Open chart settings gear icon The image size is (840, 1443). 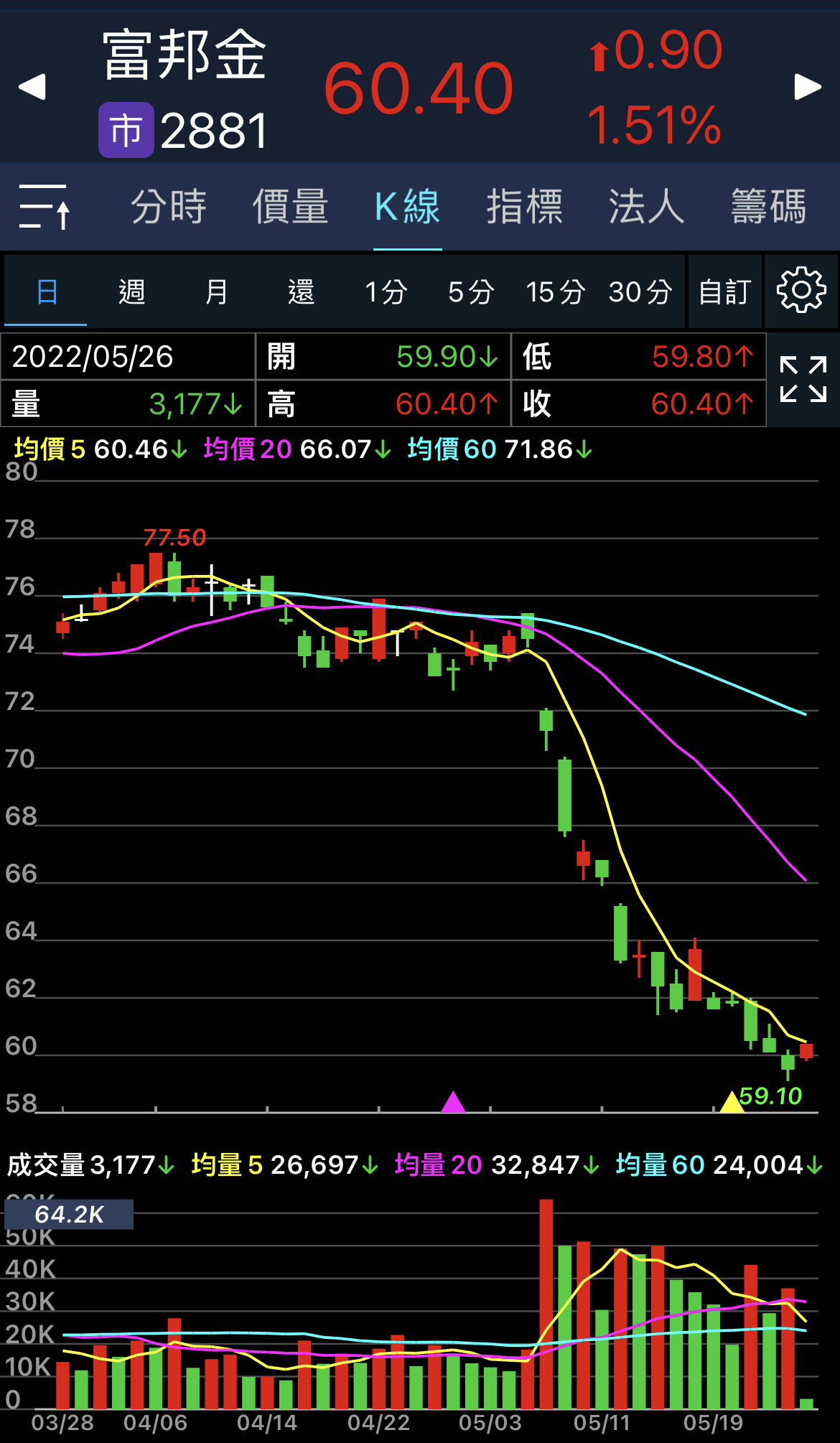pyautogui.click(x=801, y=291)
